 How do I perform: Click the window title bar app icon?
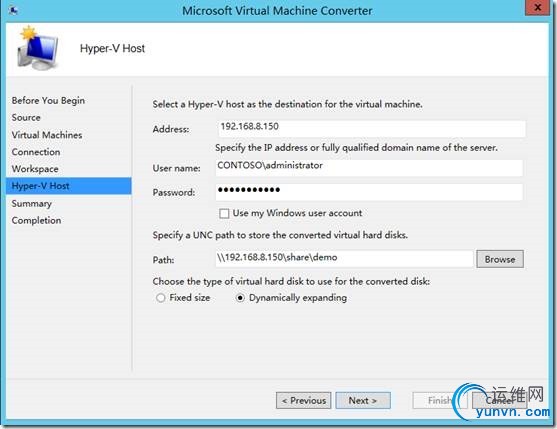pos(13,10)
